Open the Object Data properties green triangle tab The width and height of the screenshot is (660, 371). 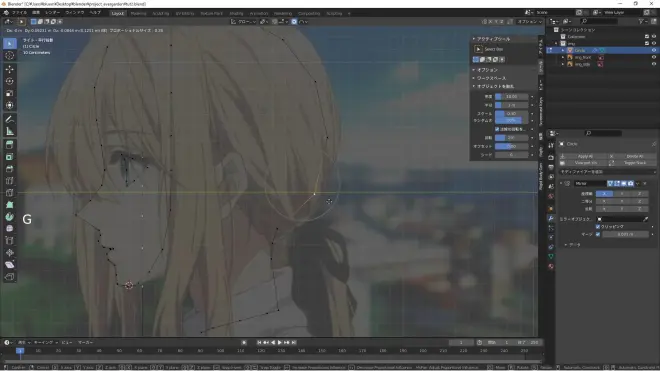coord(551,256)
